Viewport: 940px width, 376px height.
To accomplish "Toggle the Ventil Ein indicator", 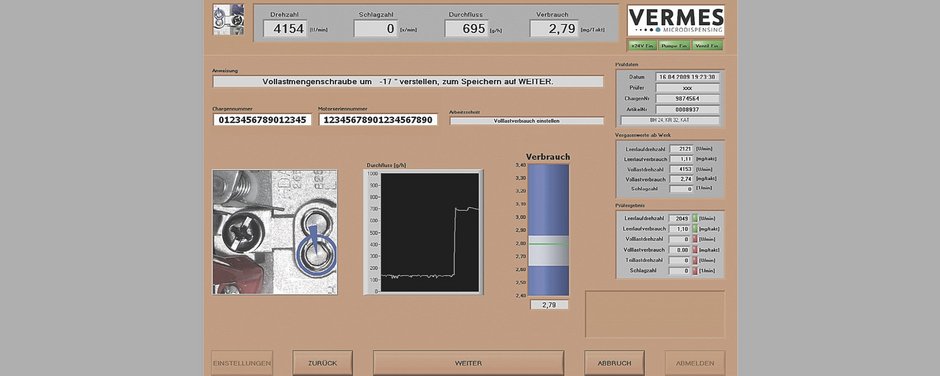I will 707,46.
